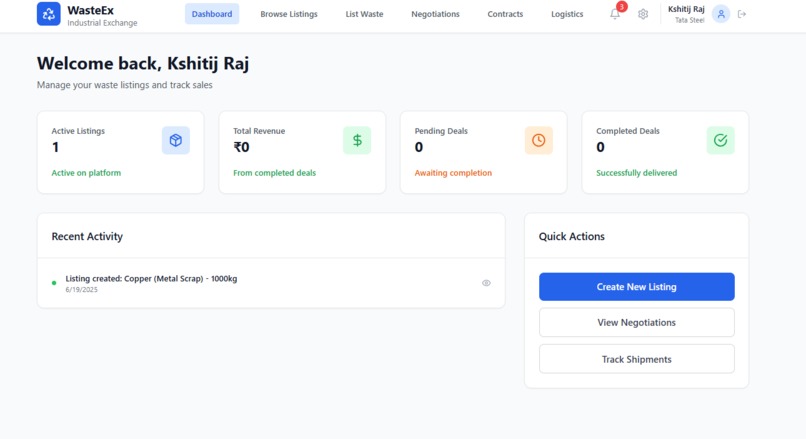Click the Successfully delivered text
806x439 pixels.
point(637,173)
